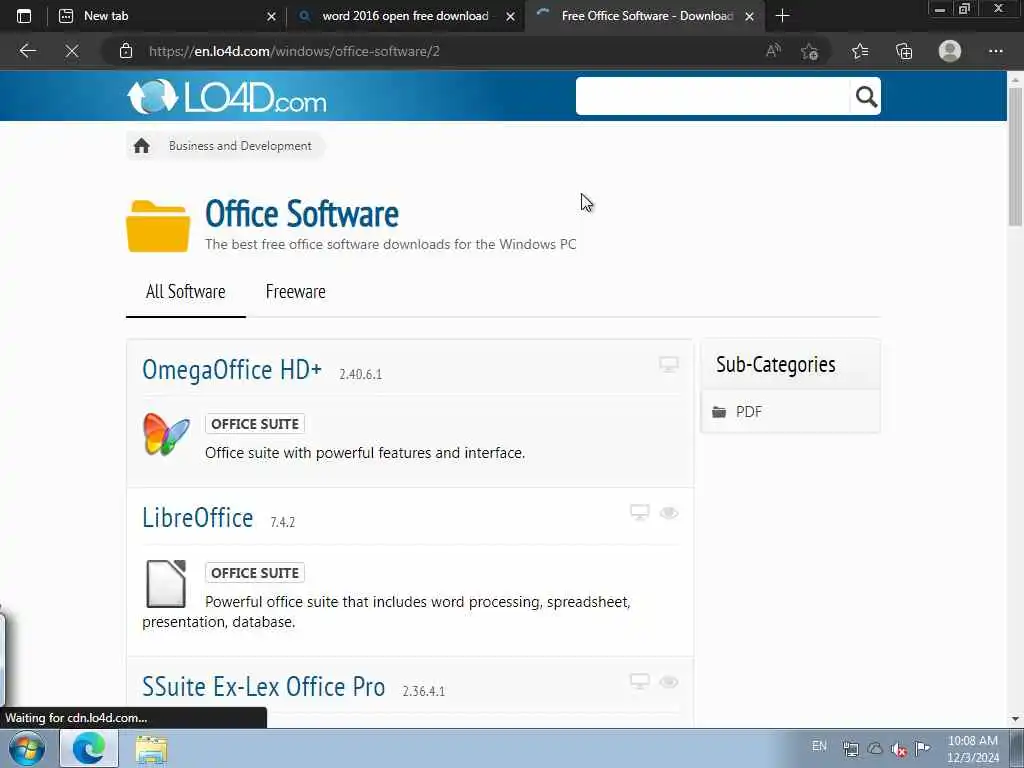Open the browser profile avatar
Viewport: 1024px width, 768px height.
950,51
